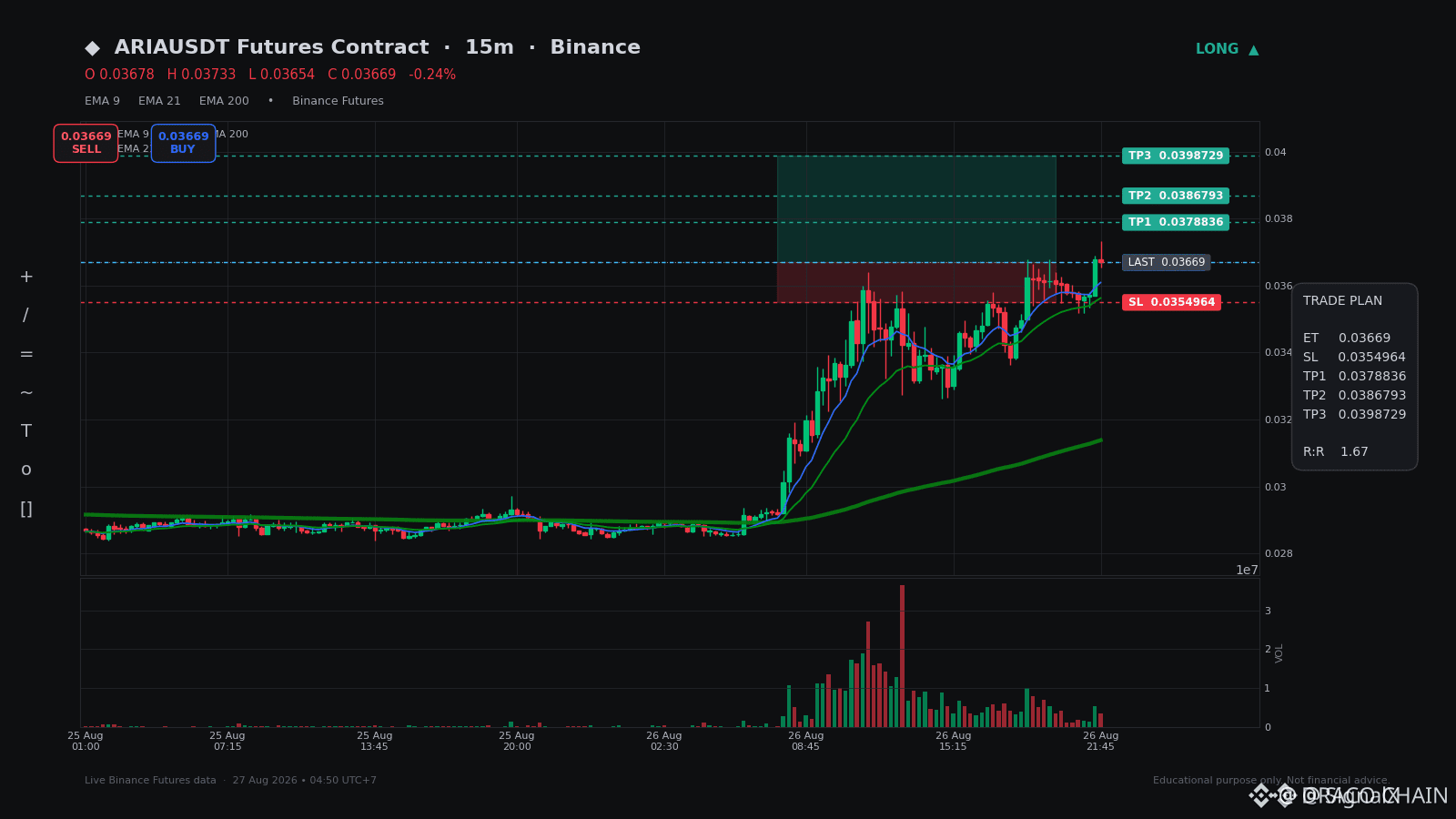Click the LAST 0.03669 price tag

(1166, 262)
